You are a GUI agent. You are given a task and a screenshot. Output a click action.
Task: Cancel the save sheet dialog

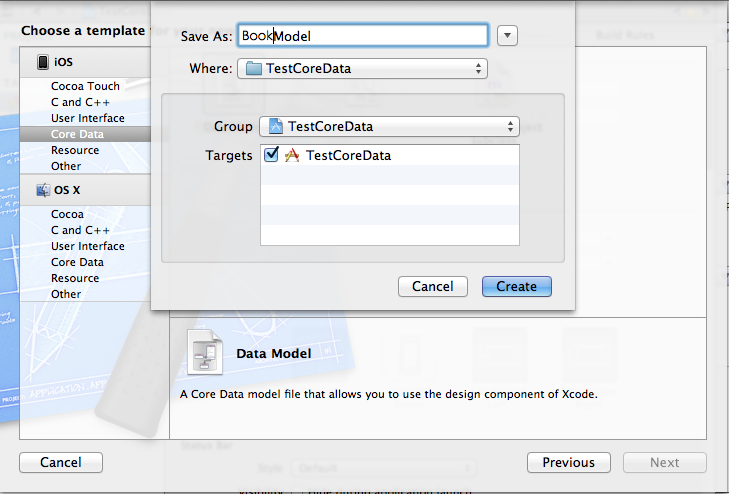point(433,286)
